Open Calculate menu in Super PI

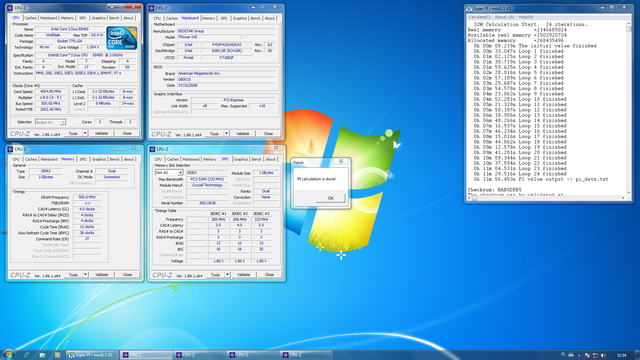pos(479,17)
